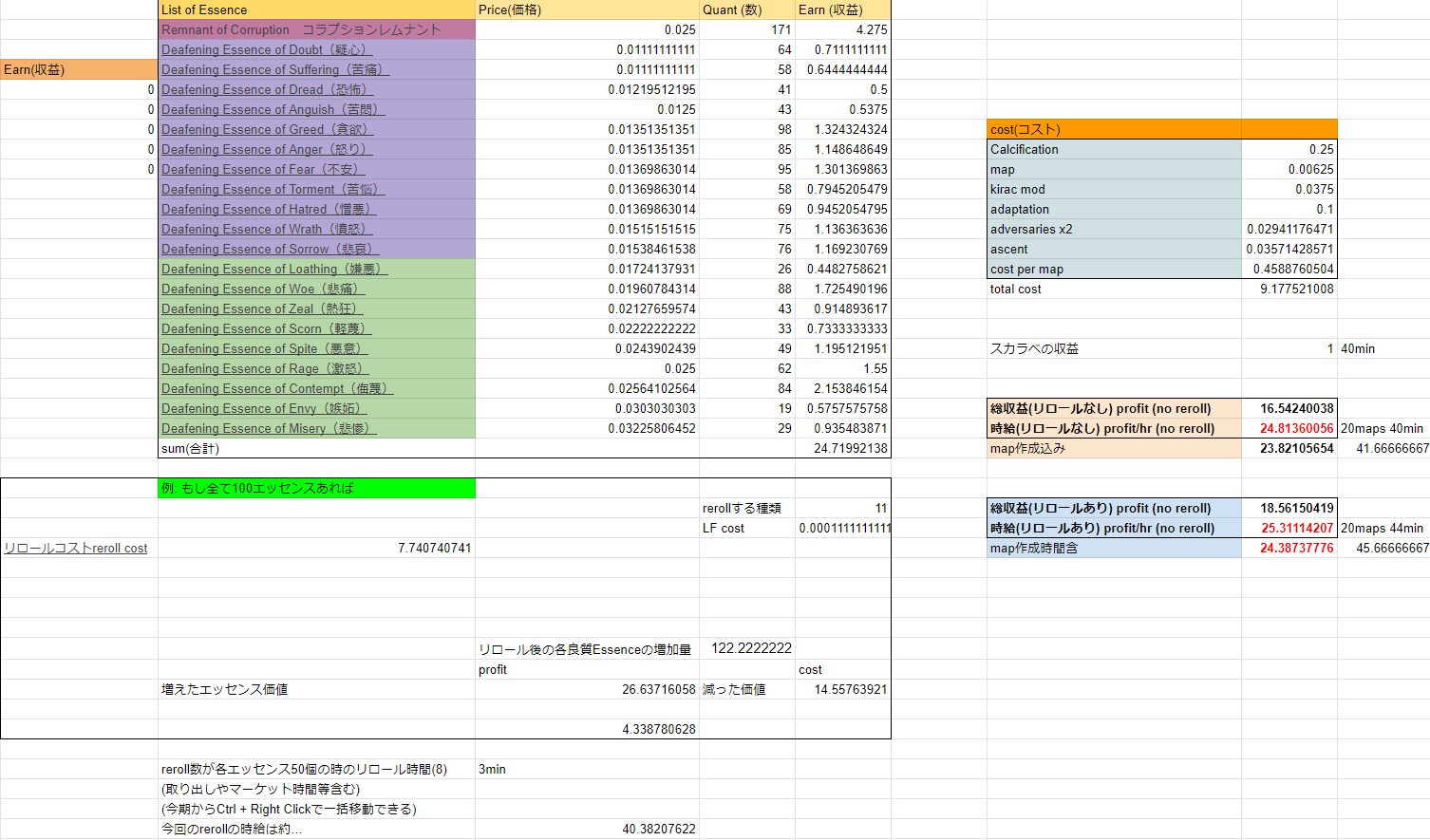Open the リロールコスト reroll cost link
1430x840 pixels.
click(x=76, y=548)
